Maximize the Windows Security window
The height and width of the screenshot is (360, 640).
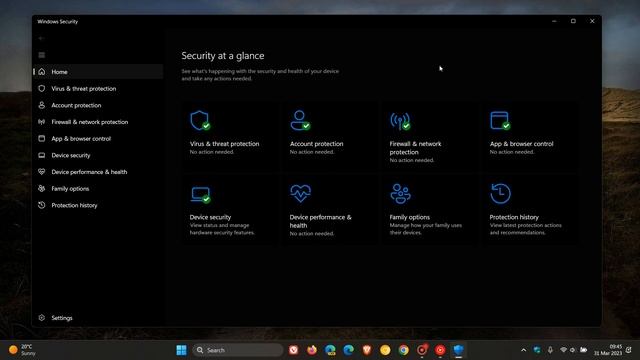click(x=573, y=21)
